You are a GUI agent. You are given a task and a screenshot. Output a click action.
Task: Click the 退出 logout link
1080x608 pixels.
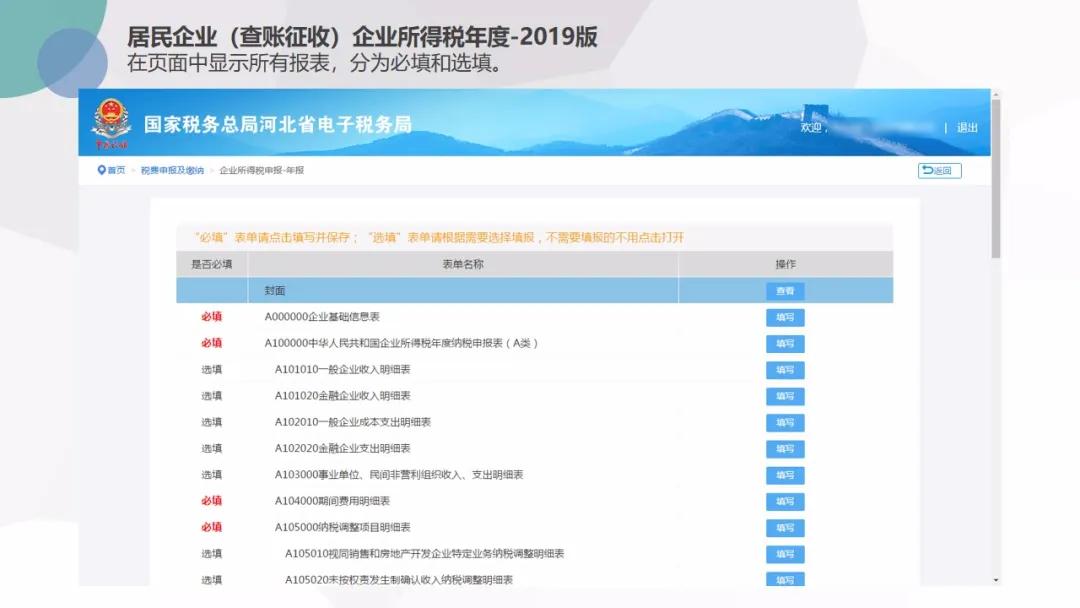click(966, 128)
